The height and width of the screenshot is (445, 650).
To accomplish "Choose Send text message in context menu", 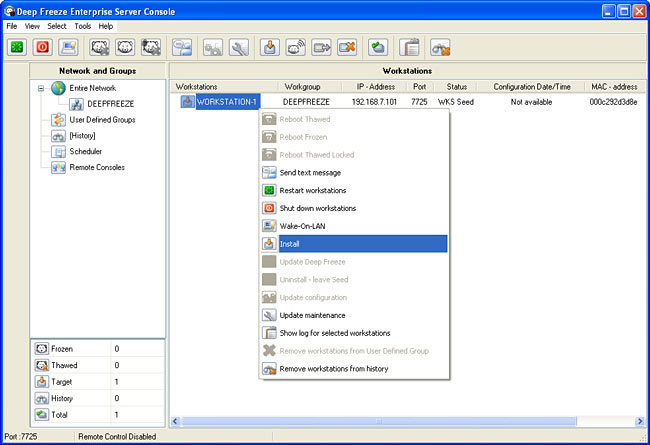I will click(354, 173).
